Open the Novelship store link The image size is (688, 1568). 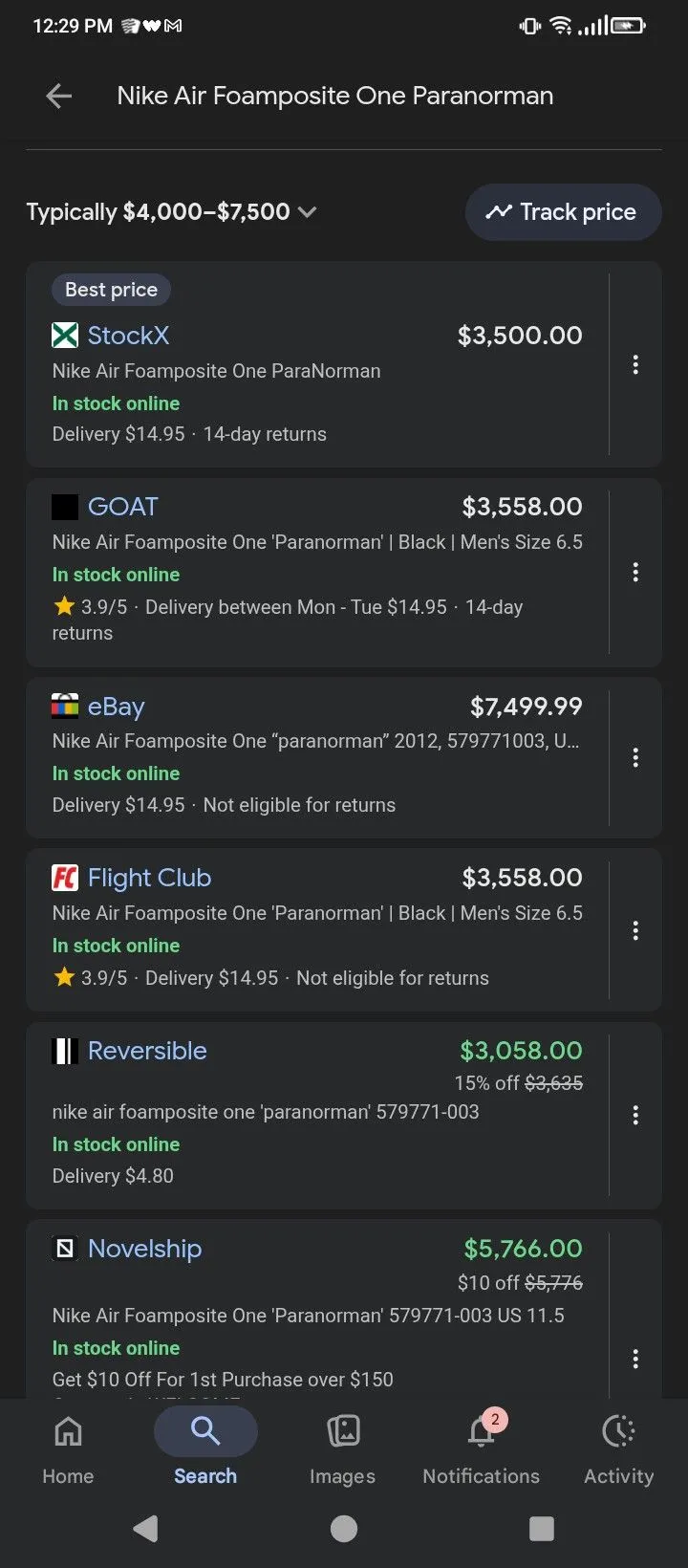pyautogui.click(x=144, y=1249)
